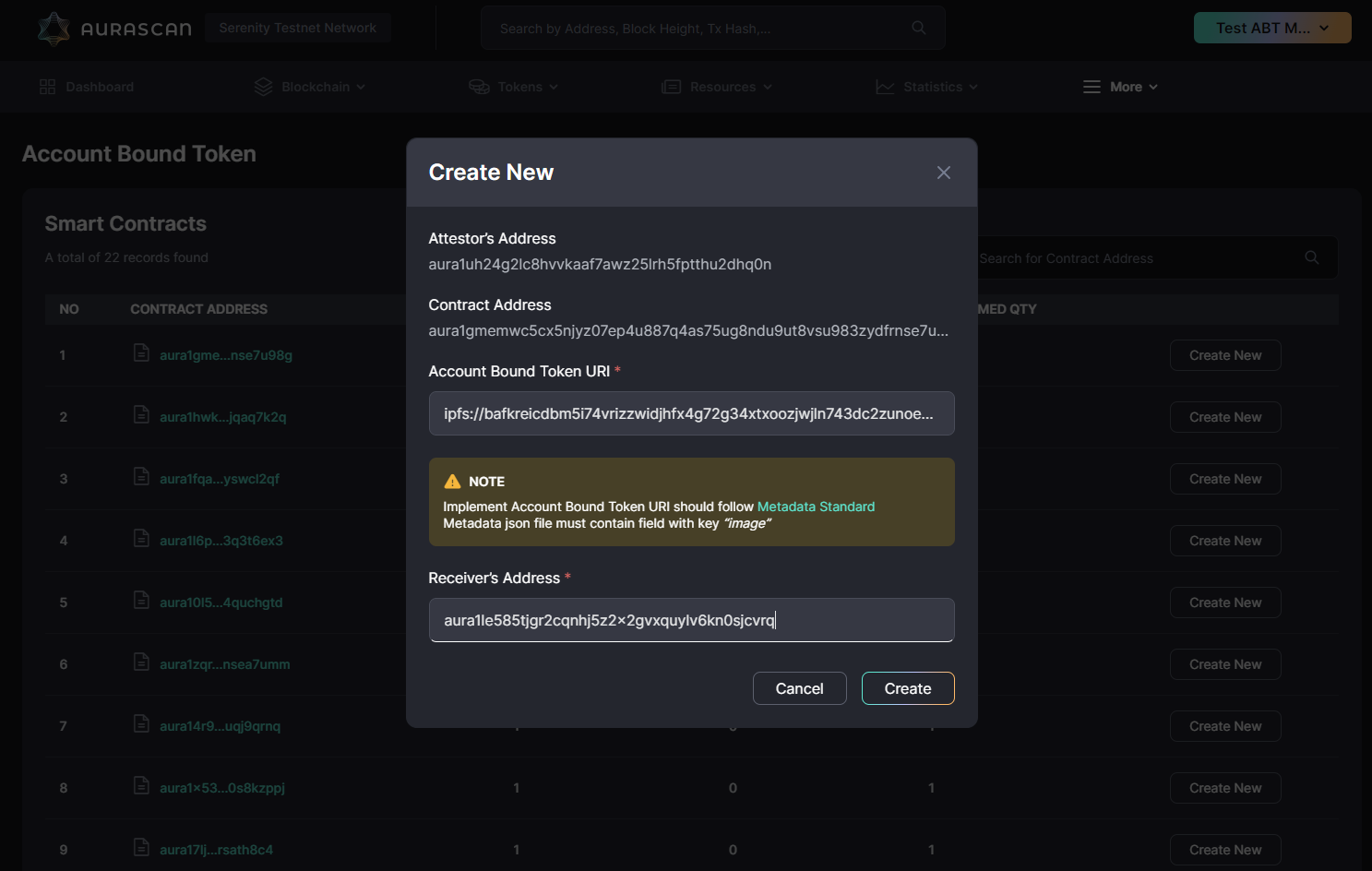1372x871 pixels.
Task: Click the contract search magnifier icon
Action: tap(1312, 257)
